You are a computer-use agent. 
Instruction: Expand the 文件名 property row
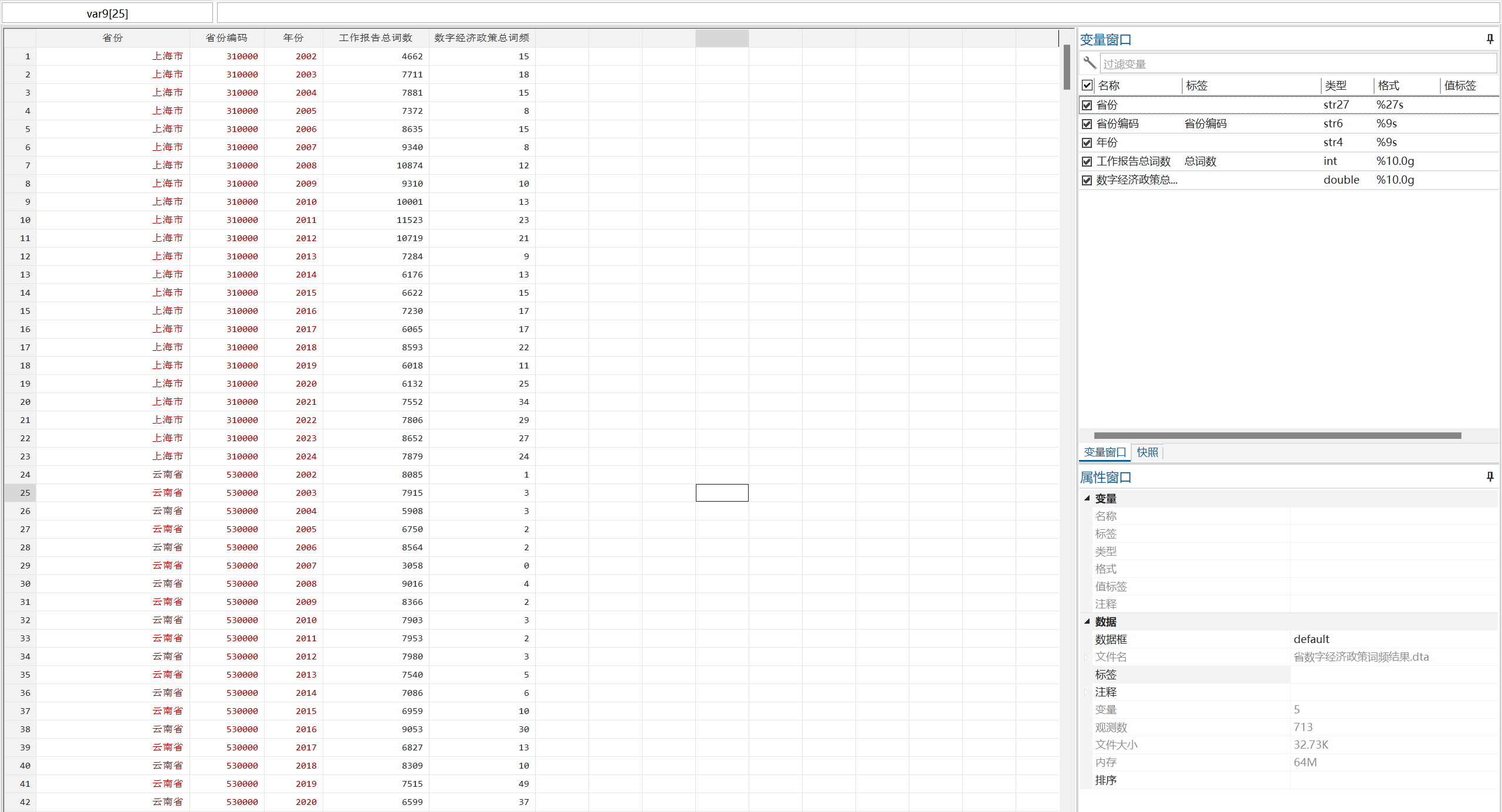[1086, 657]
